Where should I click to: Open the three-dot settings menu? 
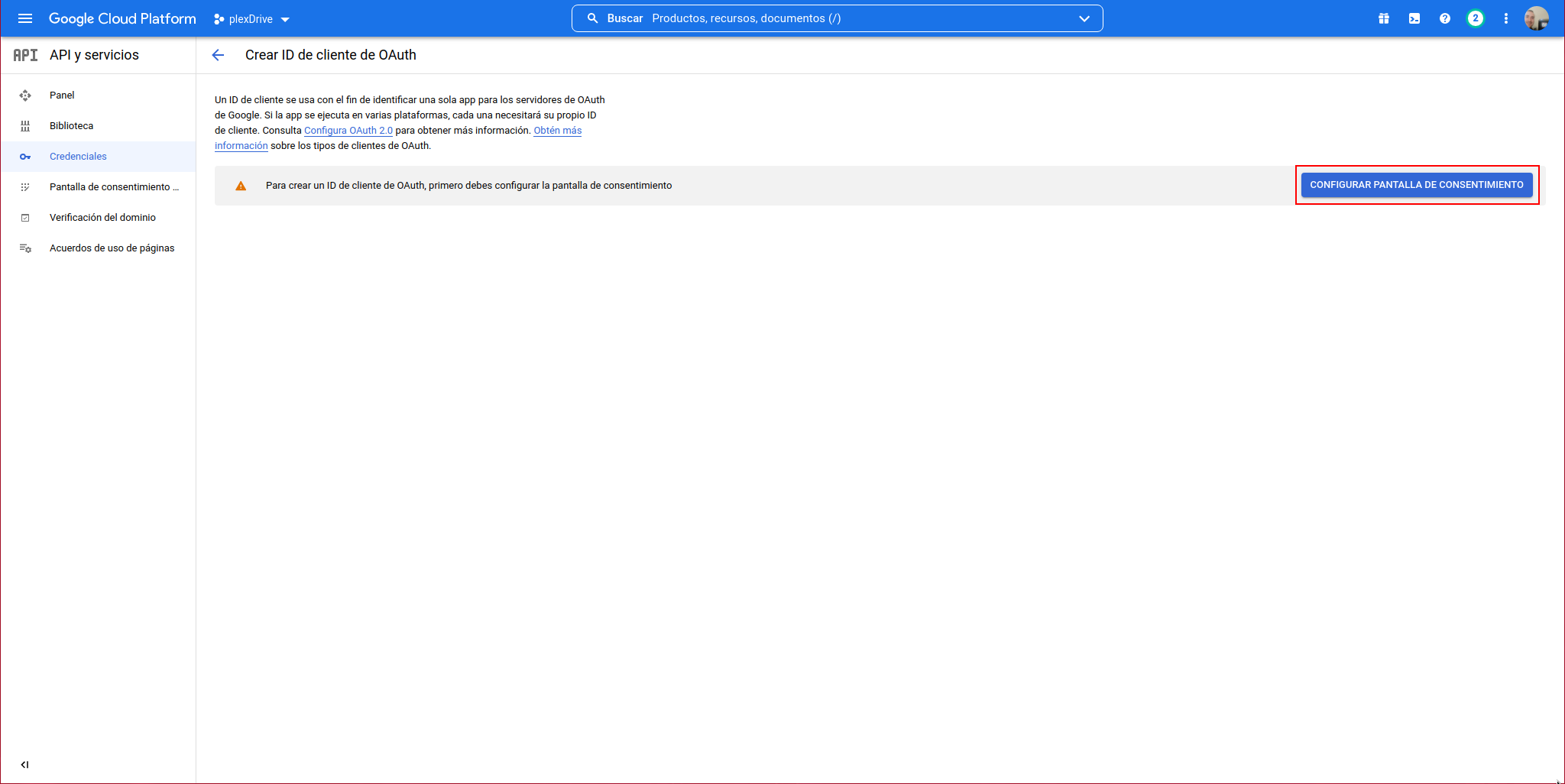tap(1506, 18)
